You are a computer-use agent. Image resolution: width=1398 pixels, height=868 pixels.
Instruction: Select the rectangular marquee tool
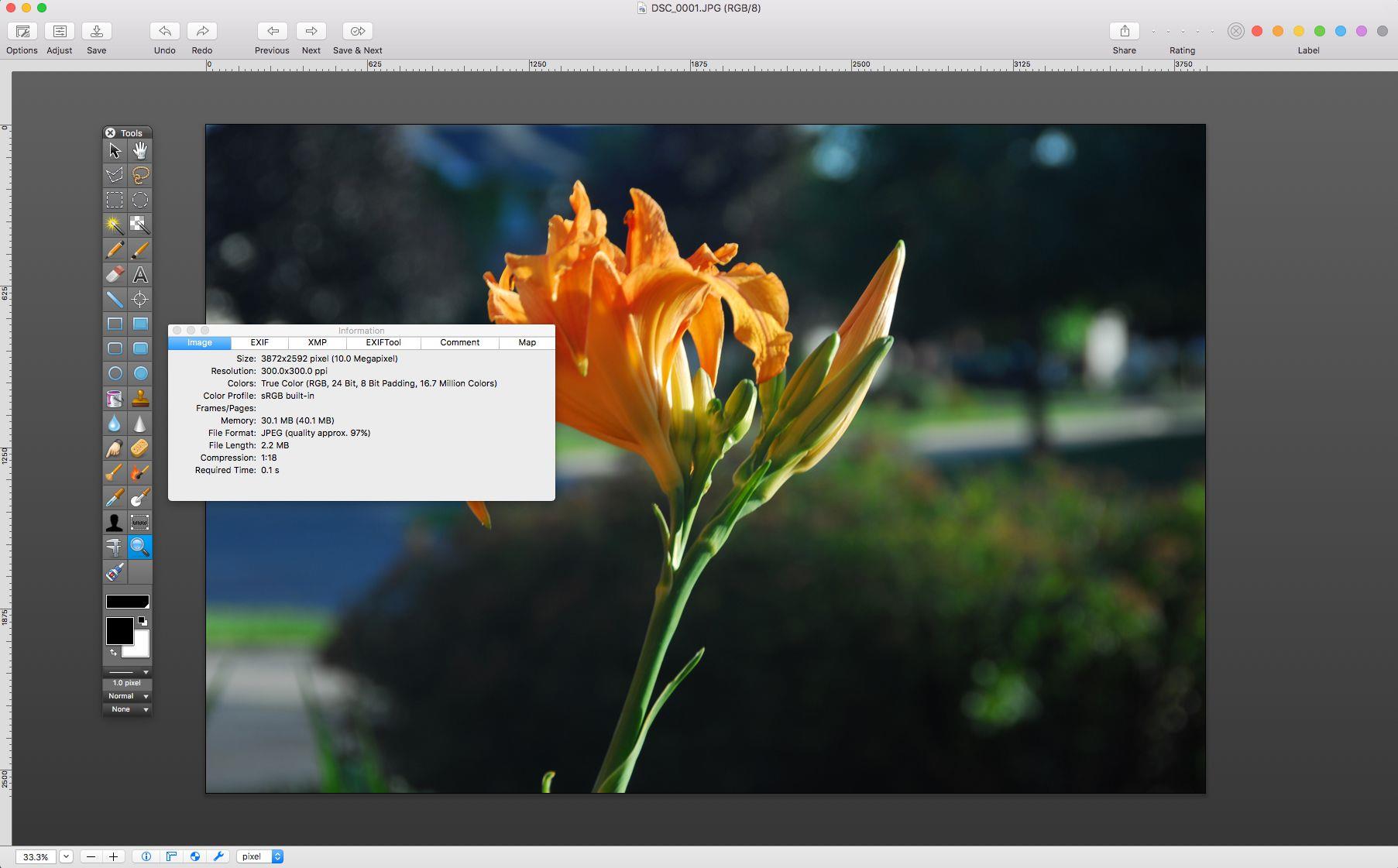[x=115, y=200]
